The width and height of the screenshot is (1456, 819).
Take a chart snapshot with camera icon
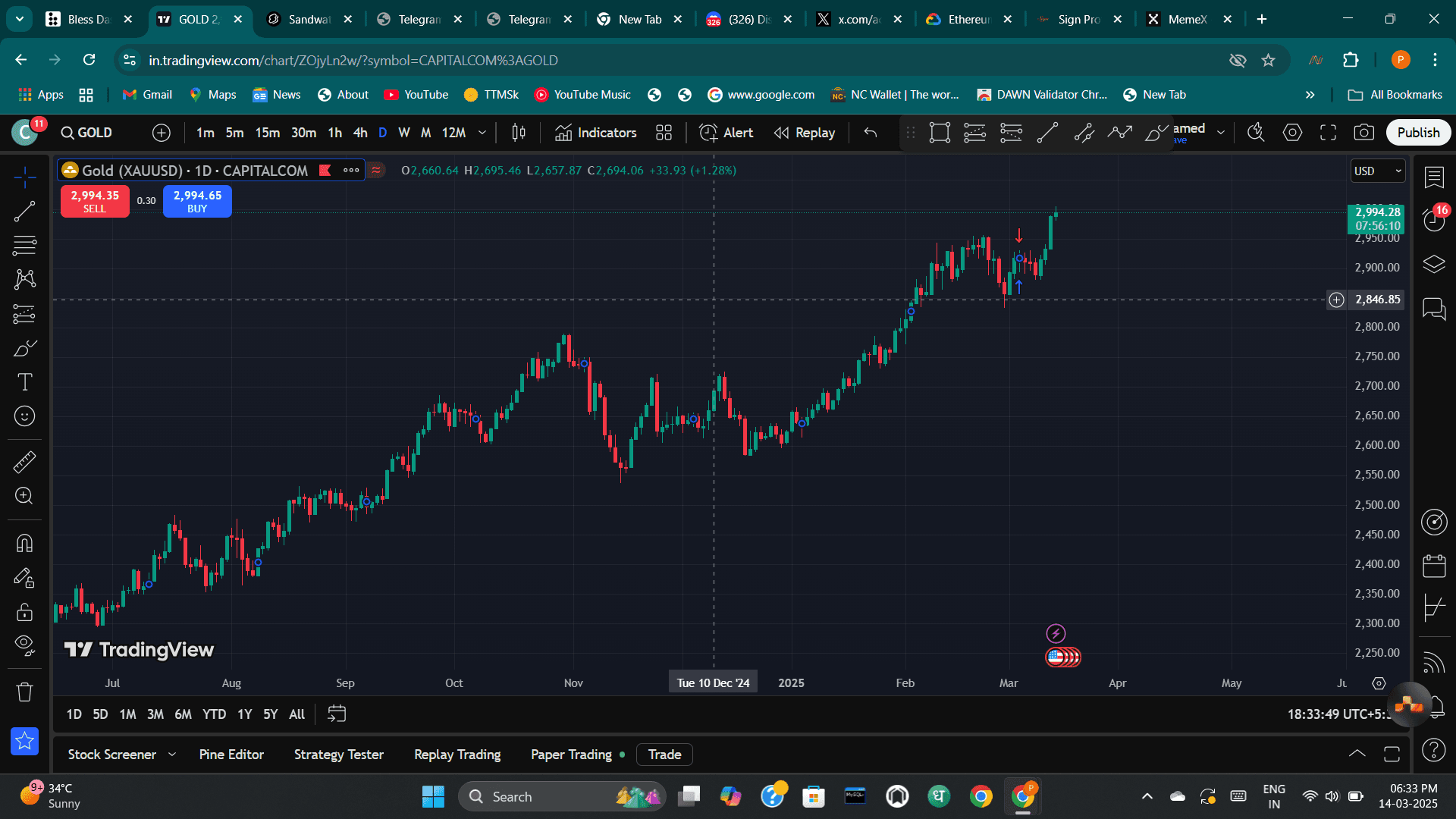coord(1363,133)
